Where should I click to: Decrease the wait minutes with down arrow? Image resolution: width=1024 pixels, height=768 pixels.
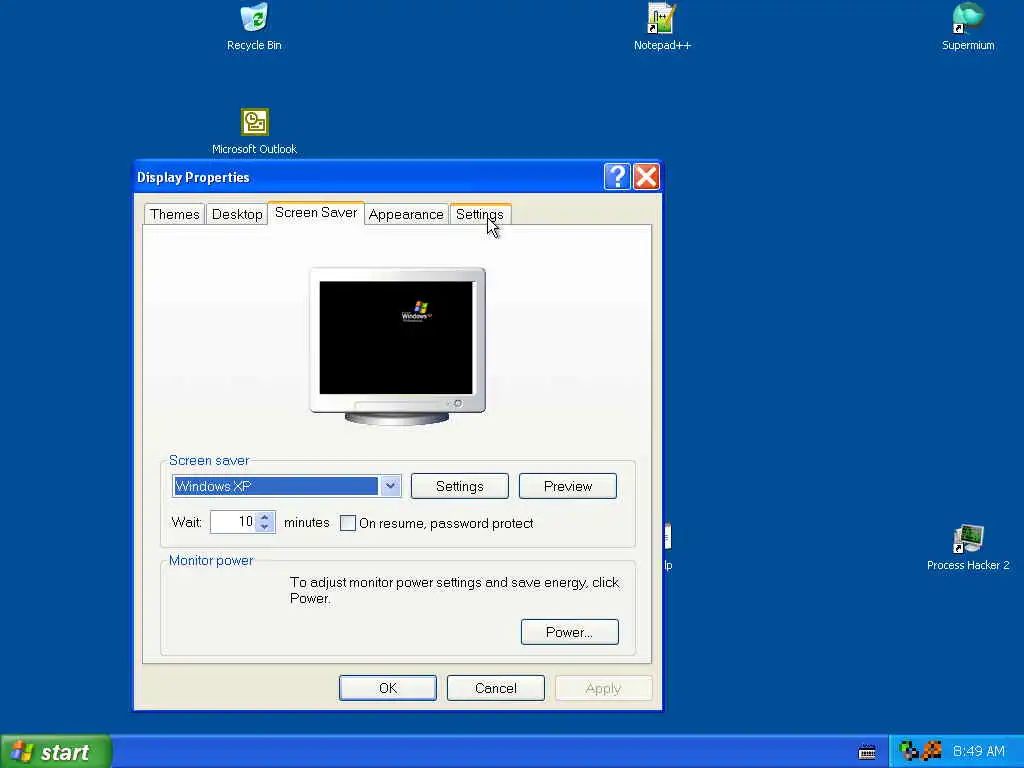264,527
